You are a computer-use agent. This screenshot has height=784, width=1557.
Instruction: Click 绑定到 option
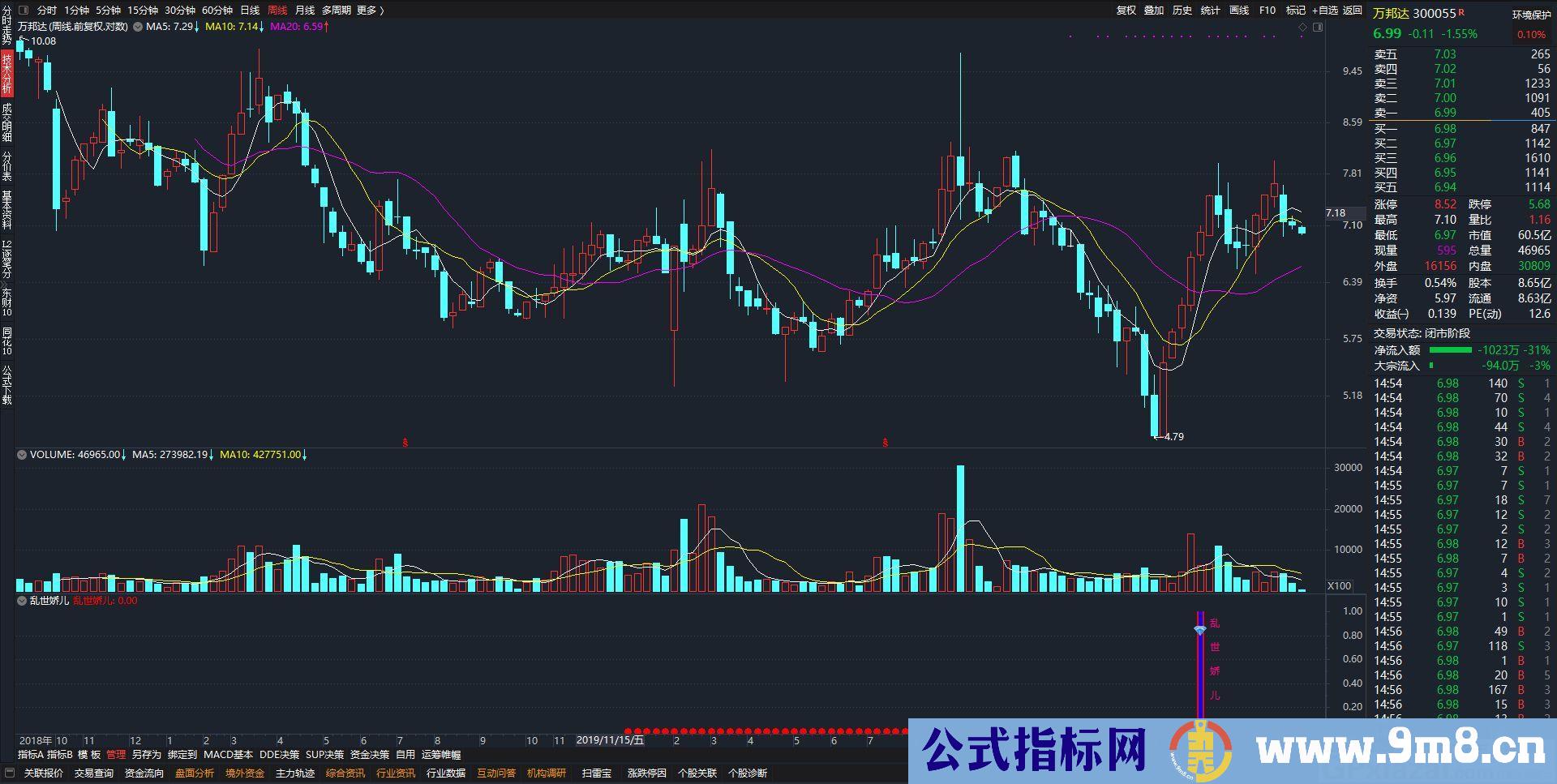(182, 755)
